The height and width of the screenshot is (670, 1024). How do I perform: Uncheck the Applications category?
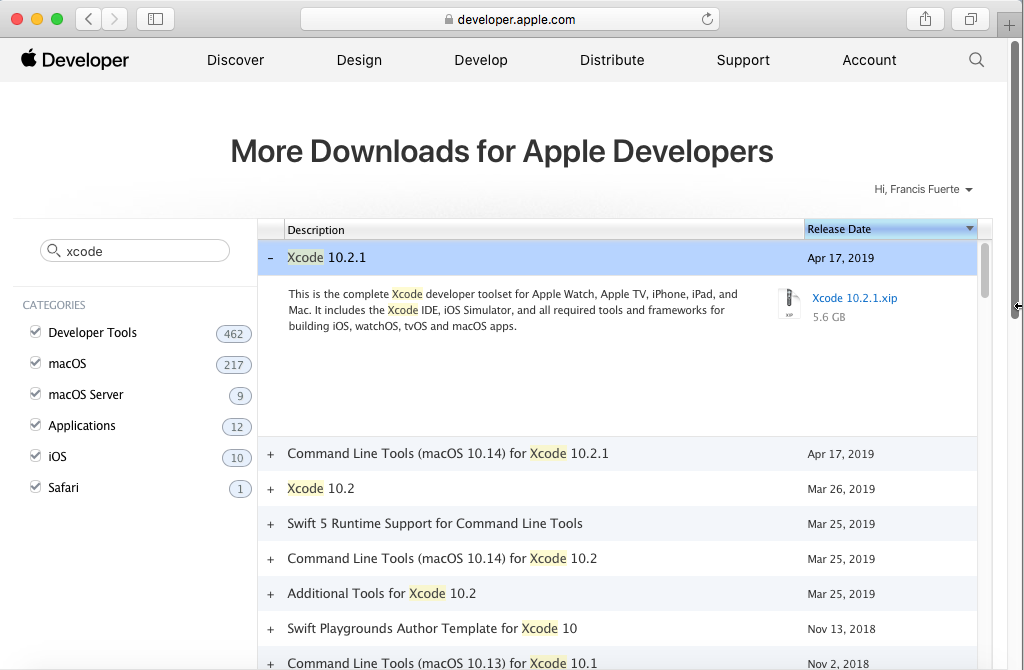pyautogui.click(x=35, y=424)
